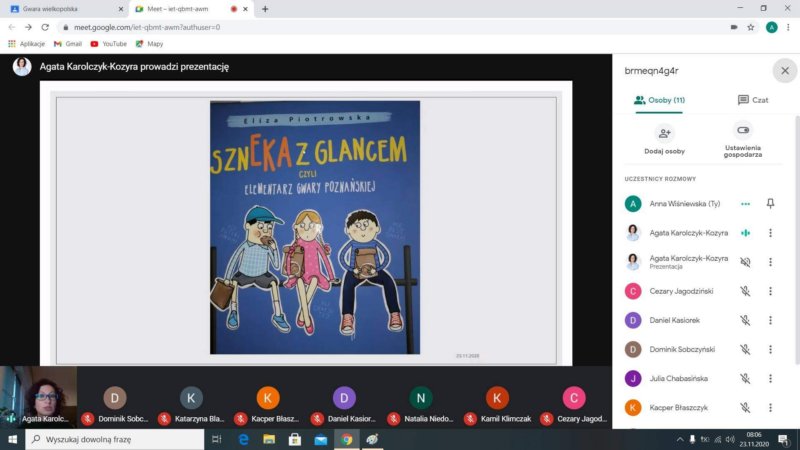
Task: Select Natalia Niedo... participant tile
Action: tap(421, 397)
